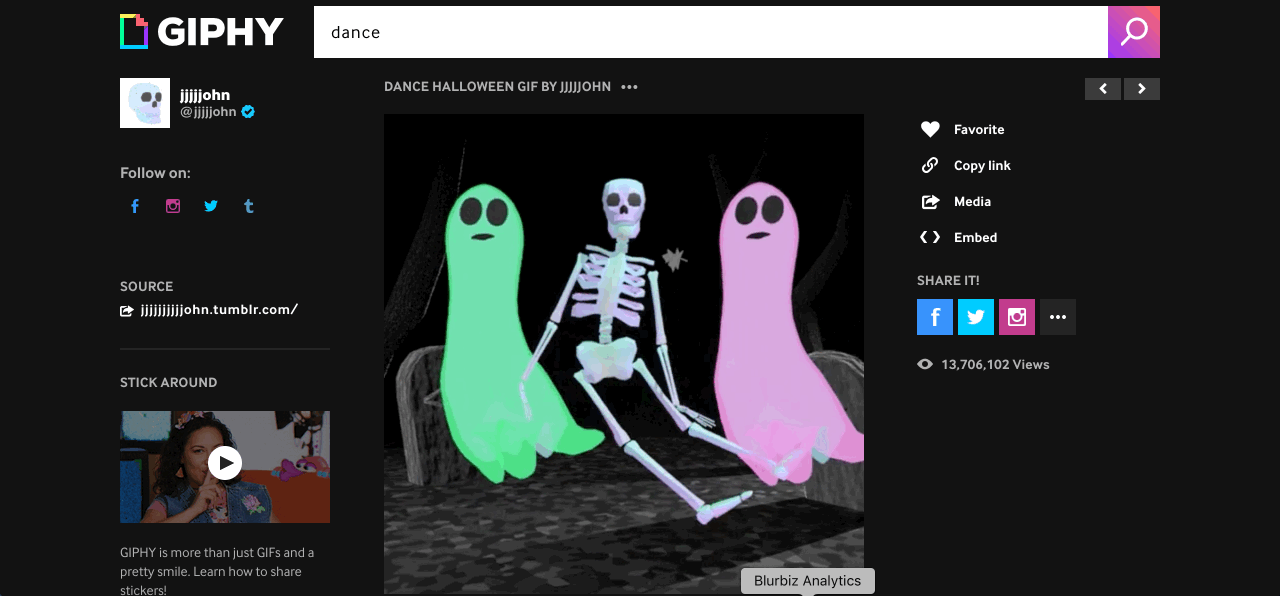
Task: Open the Media option label
Action: [x=972, y=202]
